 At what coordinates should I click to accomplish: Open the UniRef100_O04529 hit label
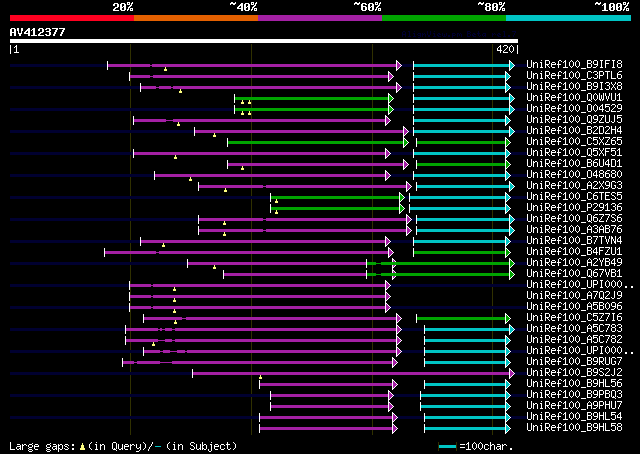[x=574, y=109]
